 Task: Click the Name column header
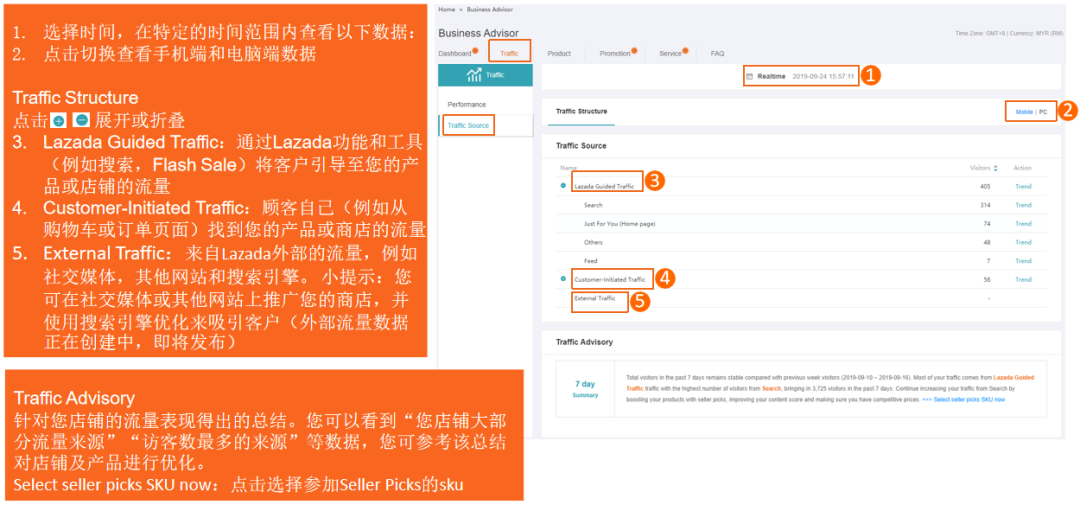568,168
